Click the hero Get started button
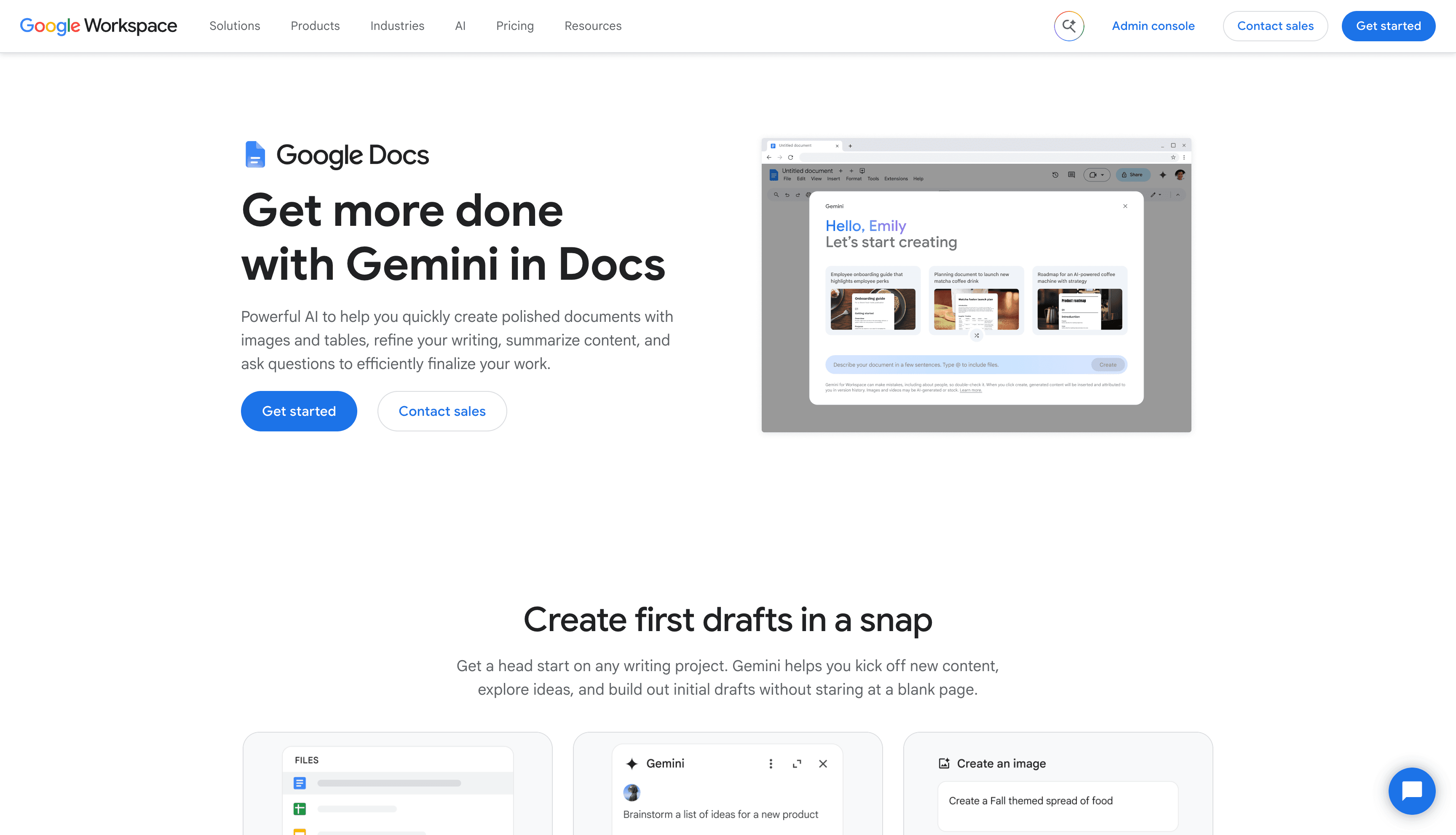 (299, 411)
